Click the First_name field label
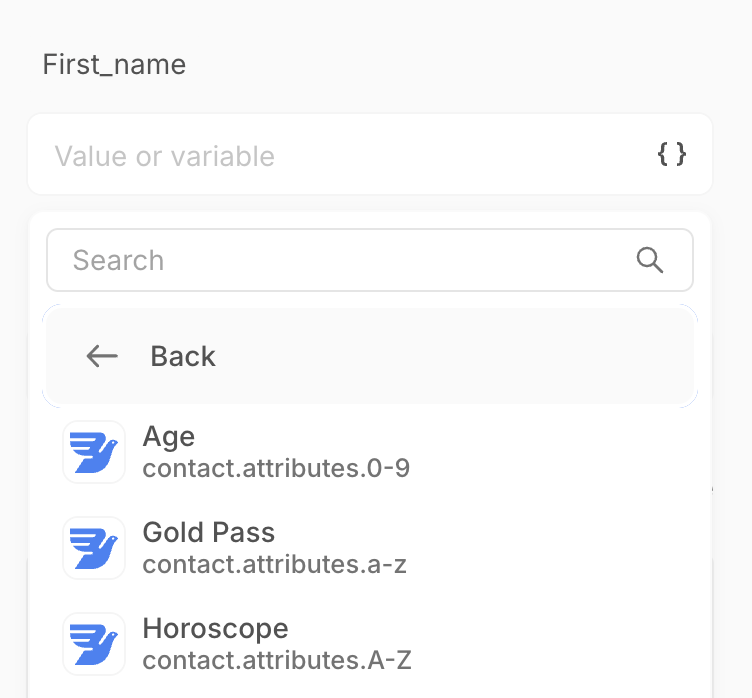 [x=114, y=65]
